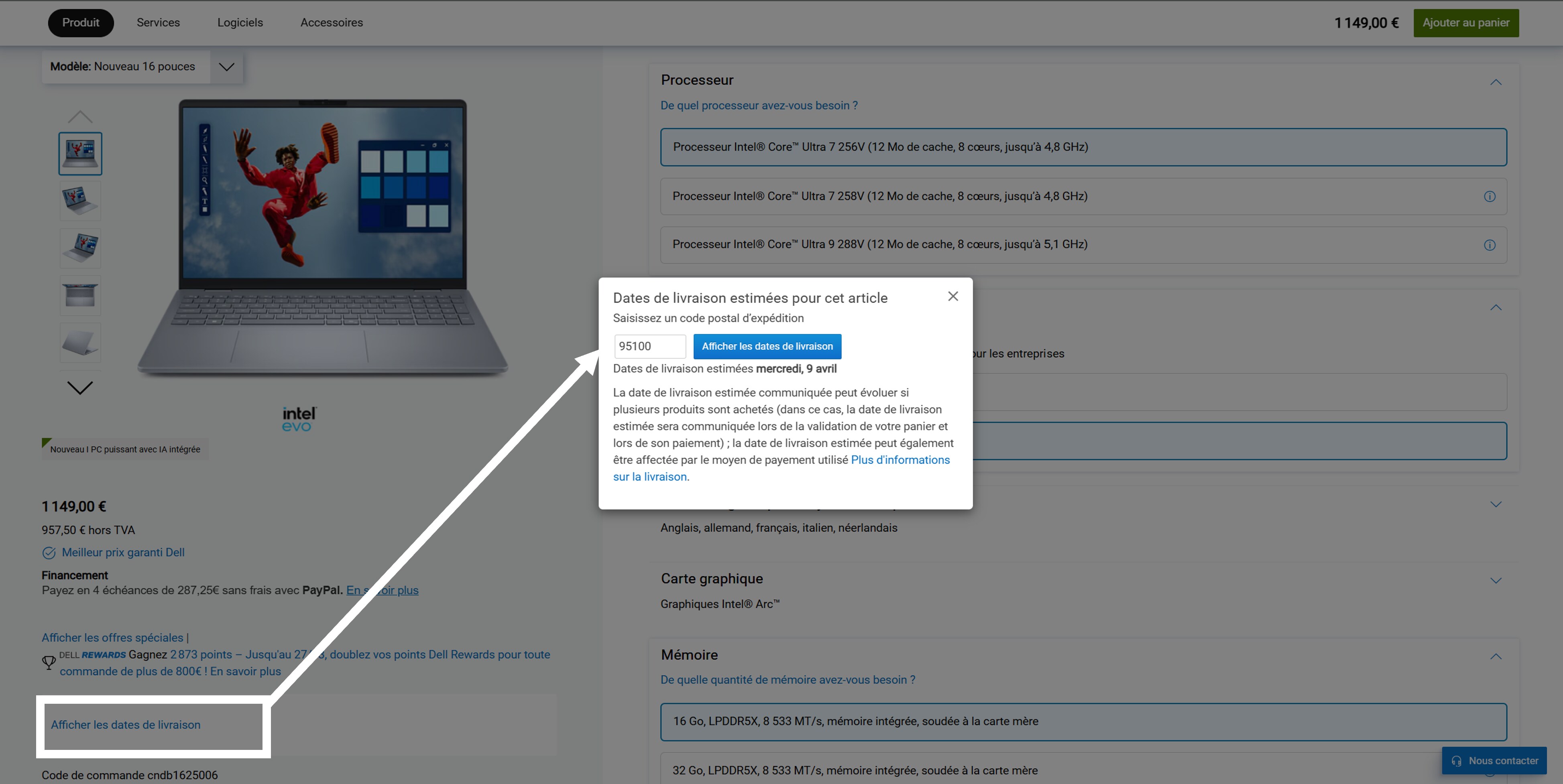Click the Intel Evo logo
1563x784 pixels.
pos(299,418)
